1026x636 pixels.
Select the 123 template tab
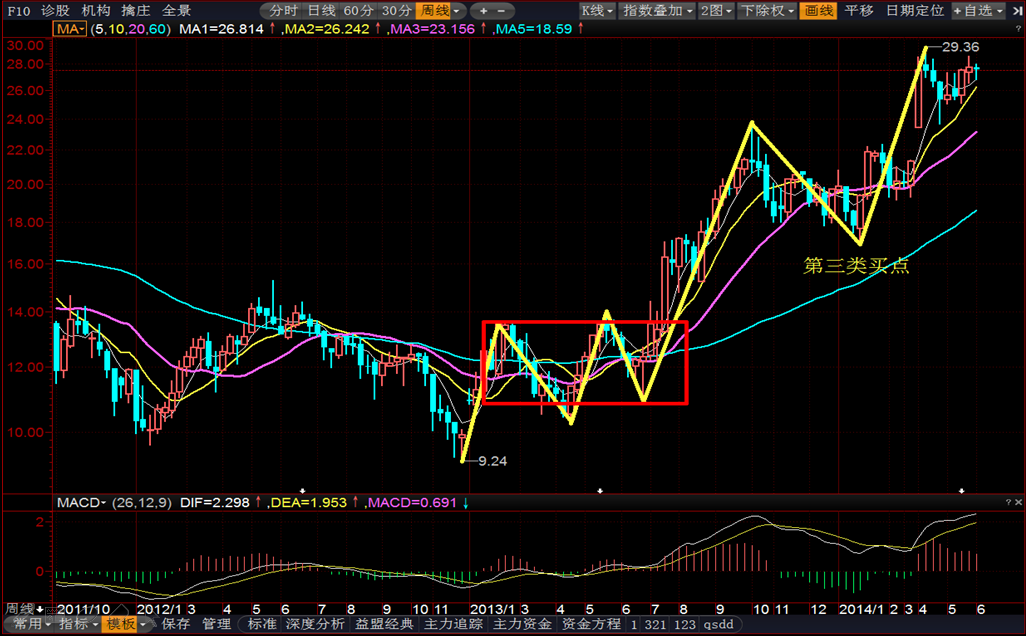(684, 624)
